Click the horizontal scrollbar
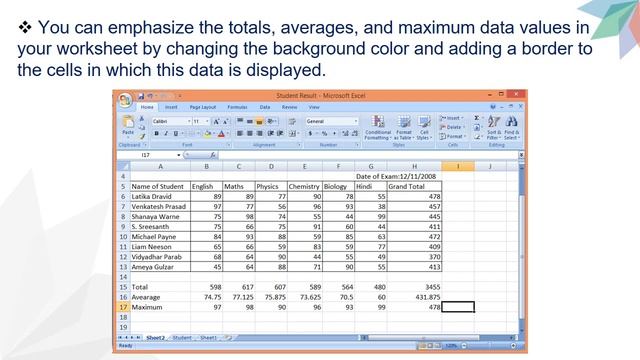 pos(439,338)
